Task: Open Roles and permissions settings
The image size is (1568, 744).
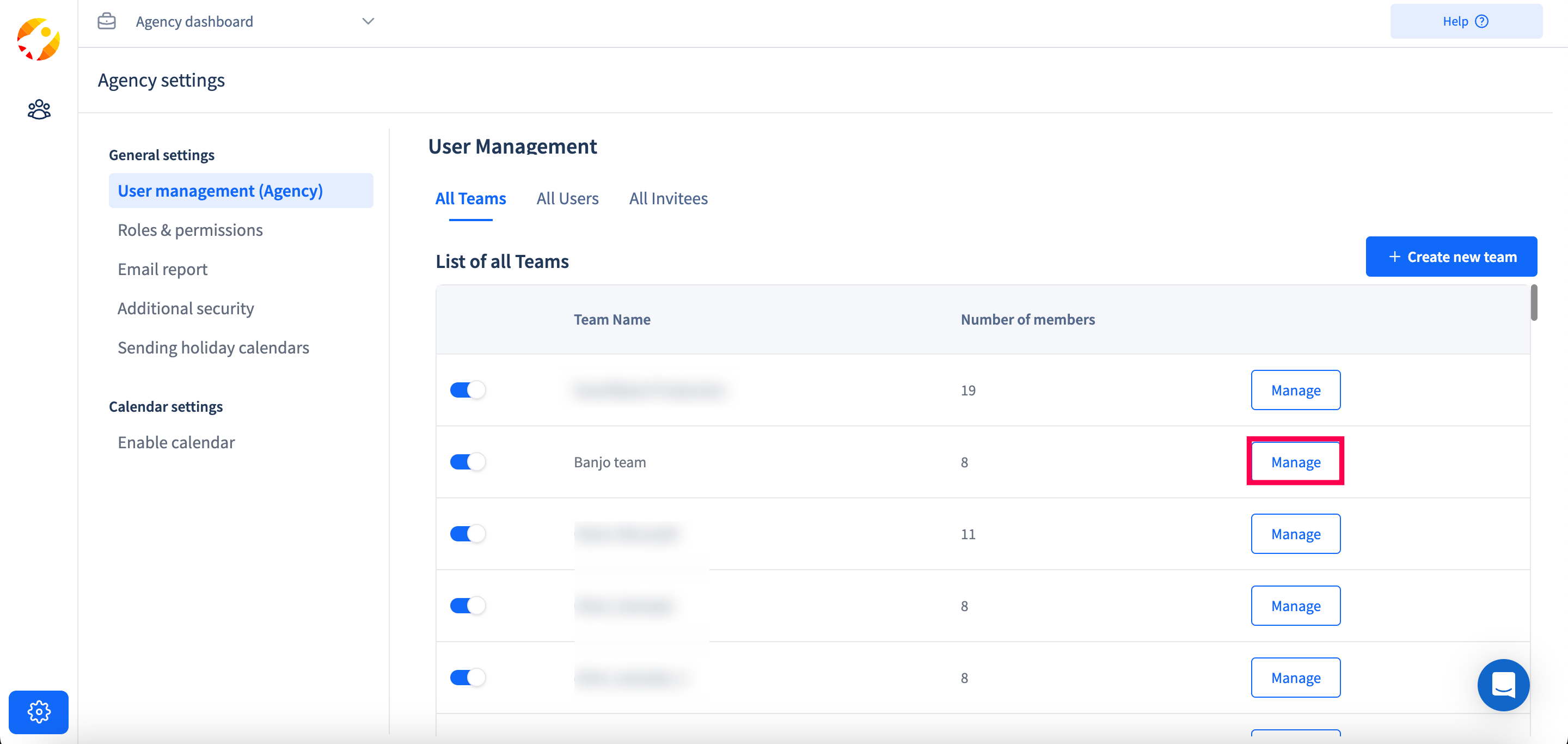Action: pos(190,229)
